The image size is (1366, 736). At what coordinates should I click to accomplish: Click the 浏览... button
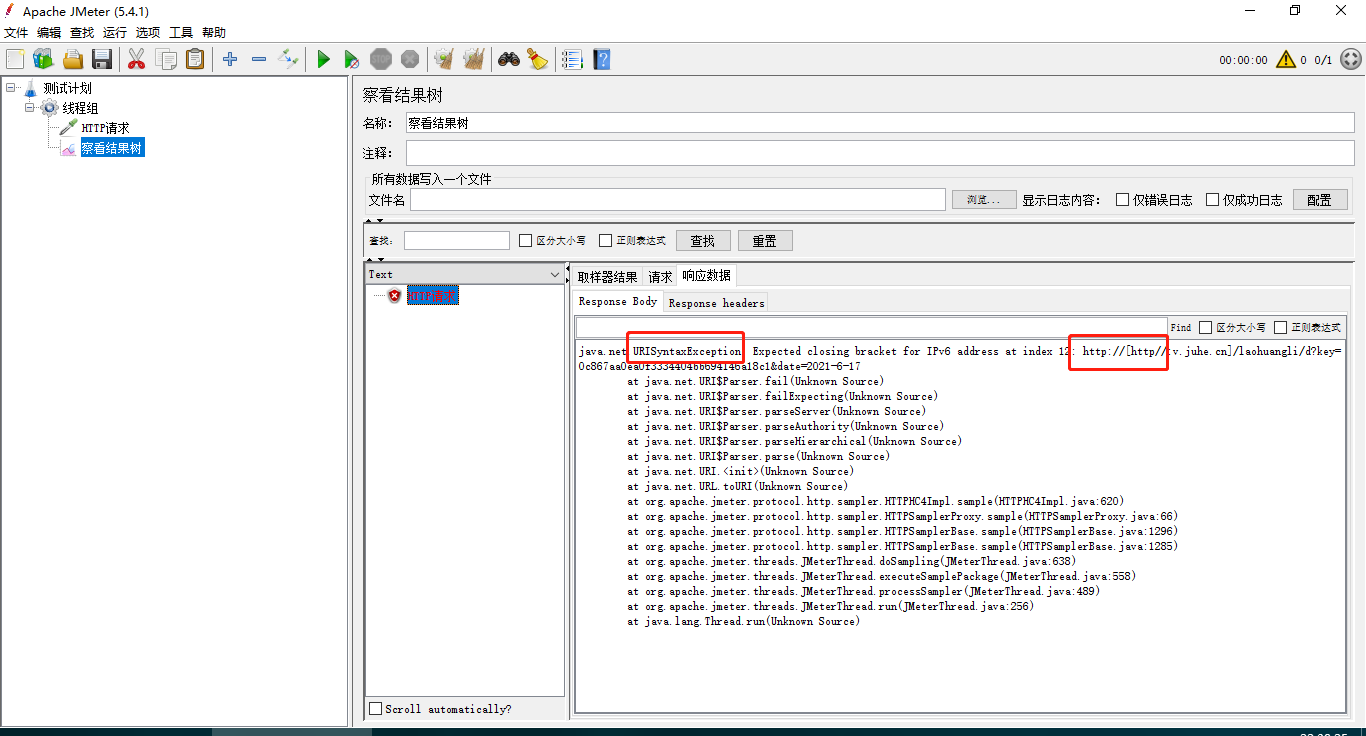(984, 200)
